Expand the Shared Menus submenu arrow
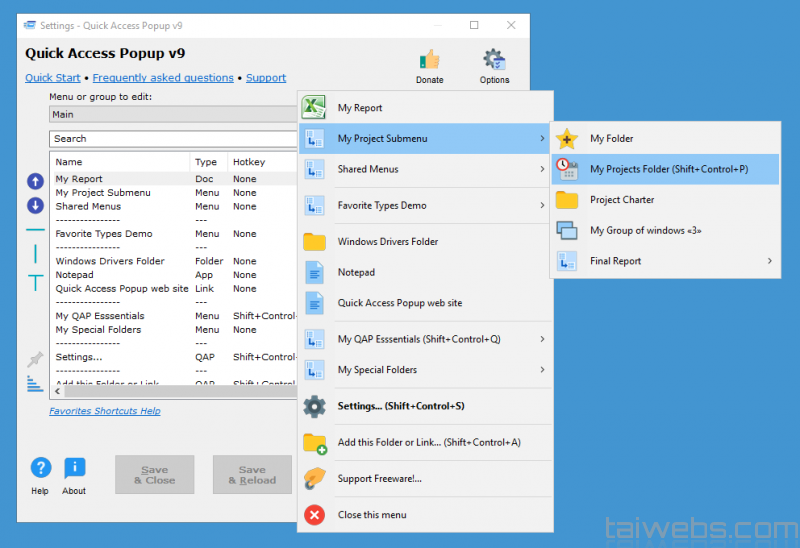 point(542,169)
